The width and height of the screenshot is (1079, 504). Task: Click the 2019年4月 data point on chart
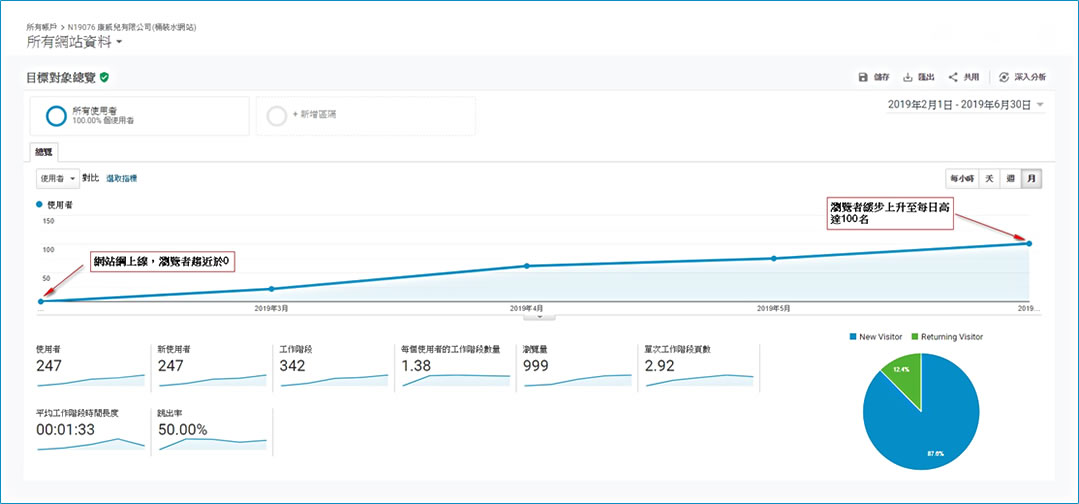coord(527,266)
